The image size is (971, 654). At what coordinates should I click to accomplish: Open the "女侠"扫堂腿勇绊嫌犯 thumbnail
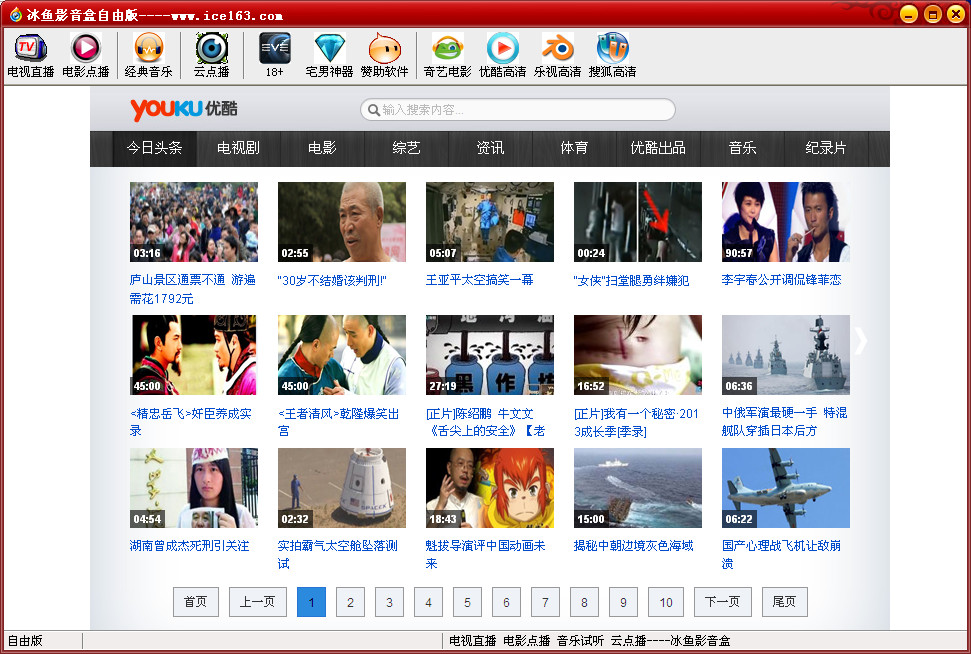tap(638, 222)
